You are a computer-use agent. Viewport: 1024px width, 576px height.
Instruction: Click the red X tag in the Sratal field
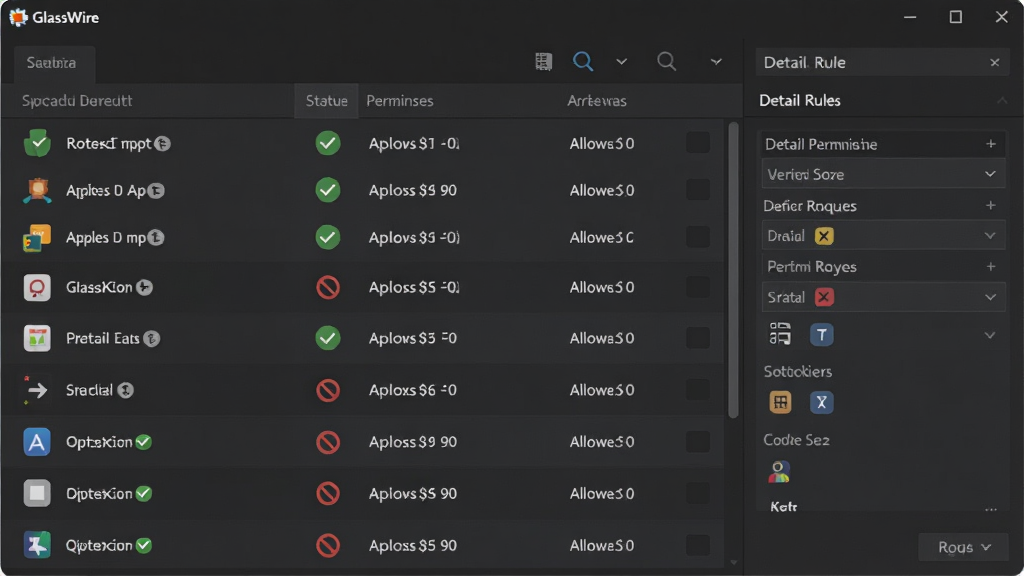click(824, 297)
